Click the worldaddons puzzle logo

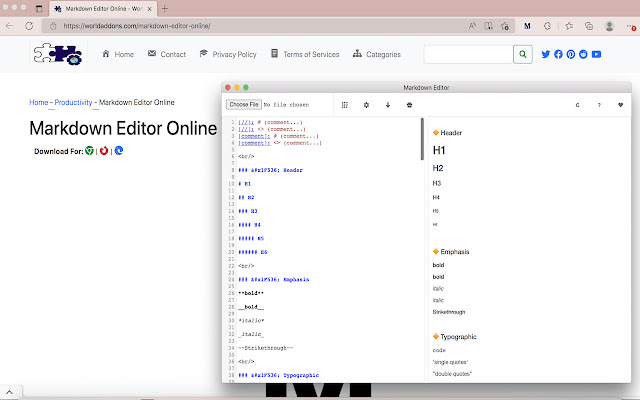(x=58, y=54)
